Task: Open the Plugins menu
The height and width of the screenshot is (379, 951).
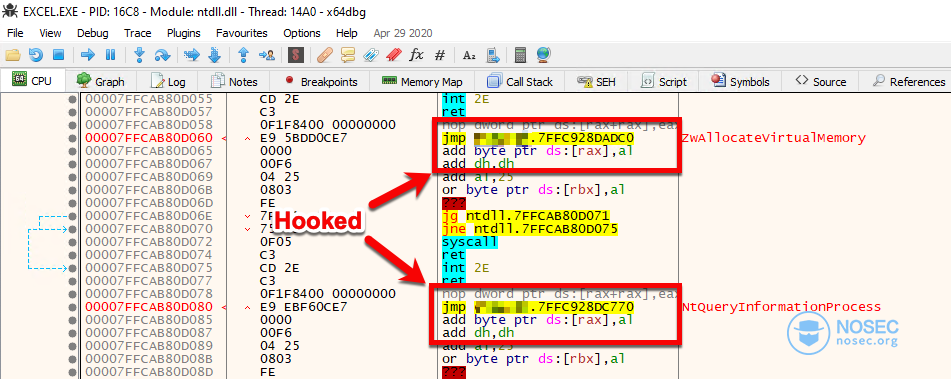Action: coord(184,33)
